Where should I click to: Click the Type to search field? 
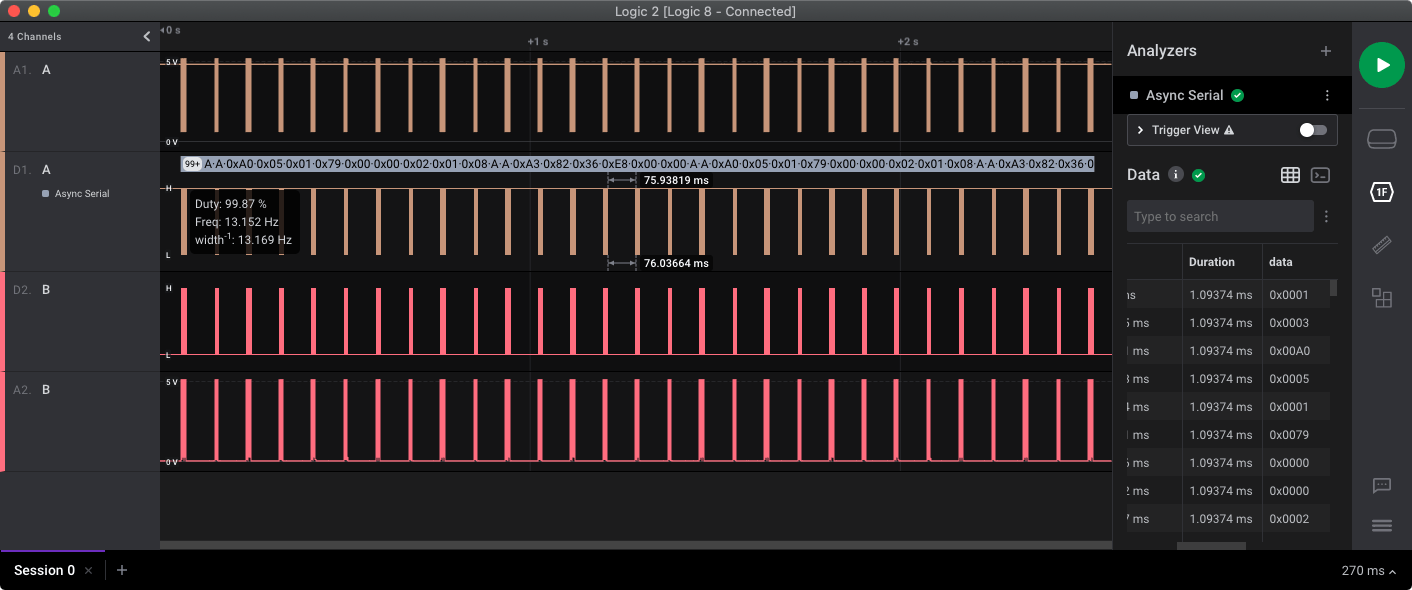1220,216
